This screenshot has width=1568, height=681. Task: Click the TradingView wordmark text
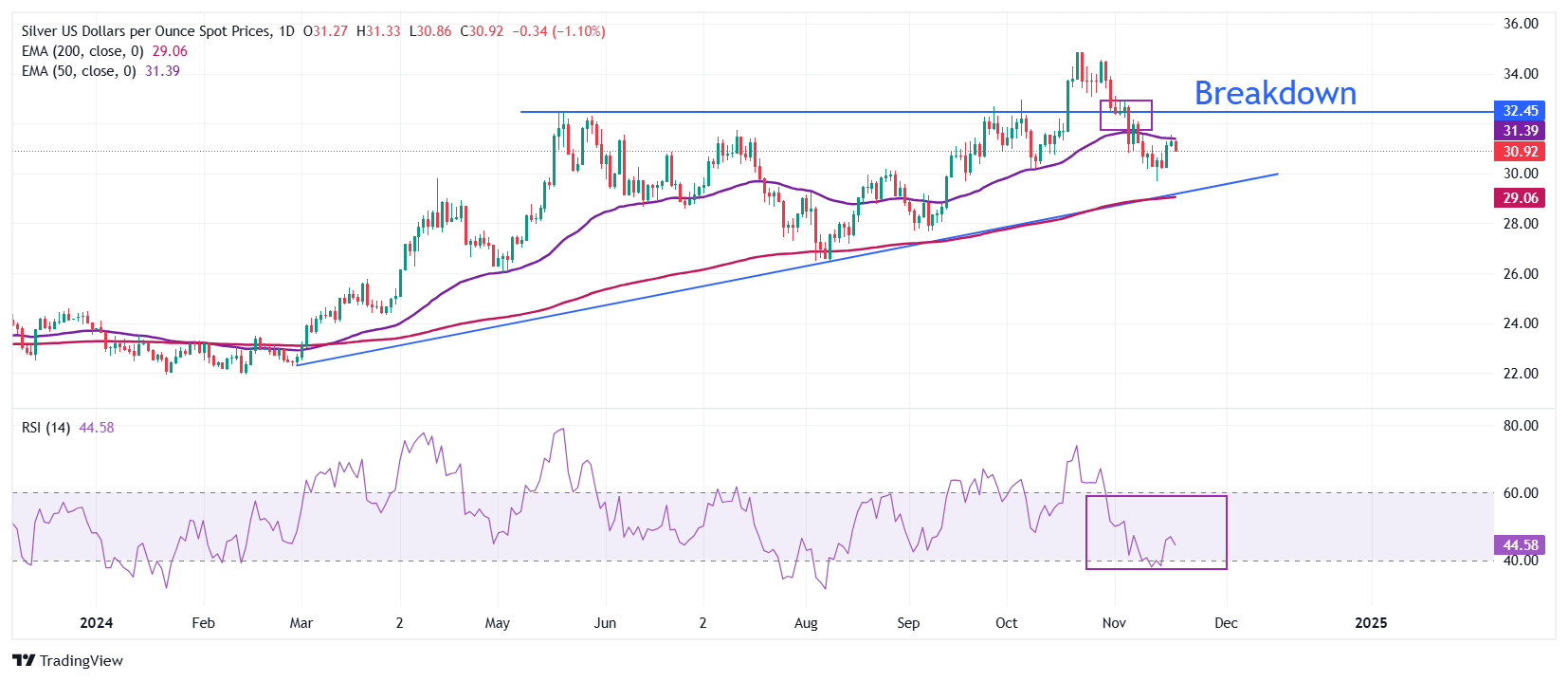coord(82,661)
